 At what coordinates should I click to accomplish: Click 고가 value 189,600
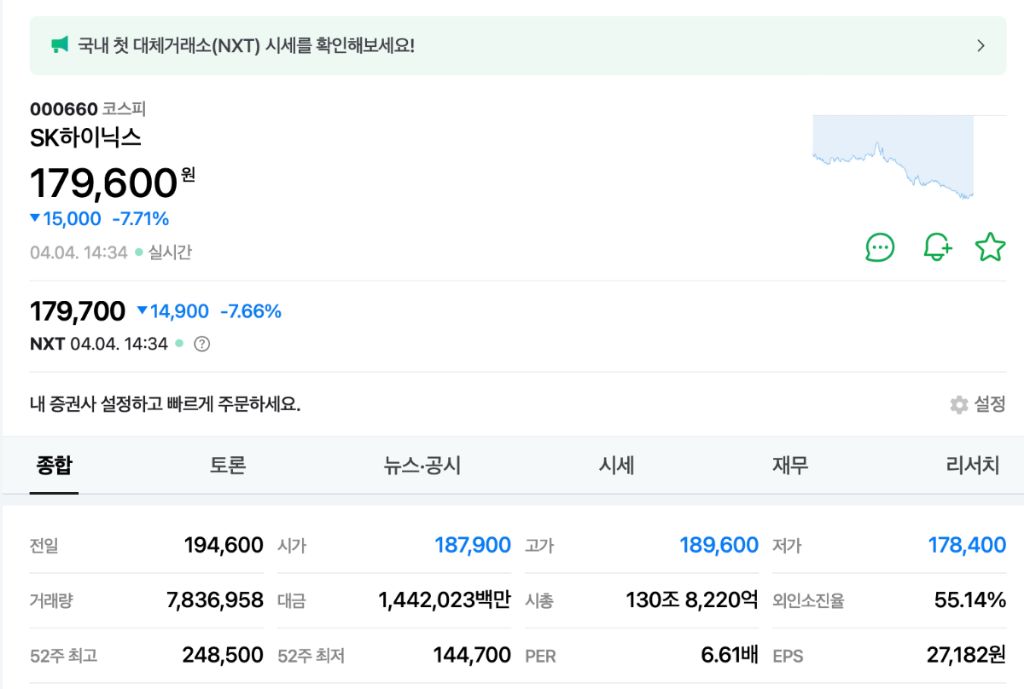pyautogui.click(x=719, y=545)
